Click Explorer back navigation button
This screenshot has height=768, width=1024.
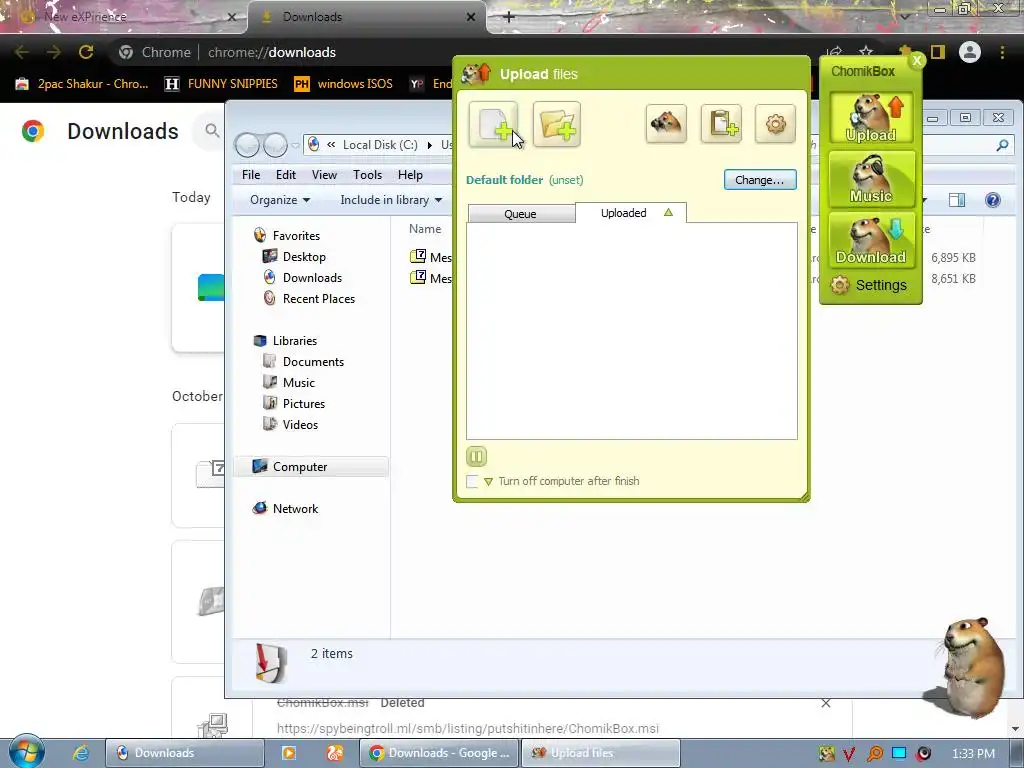(x=248, y=145)
